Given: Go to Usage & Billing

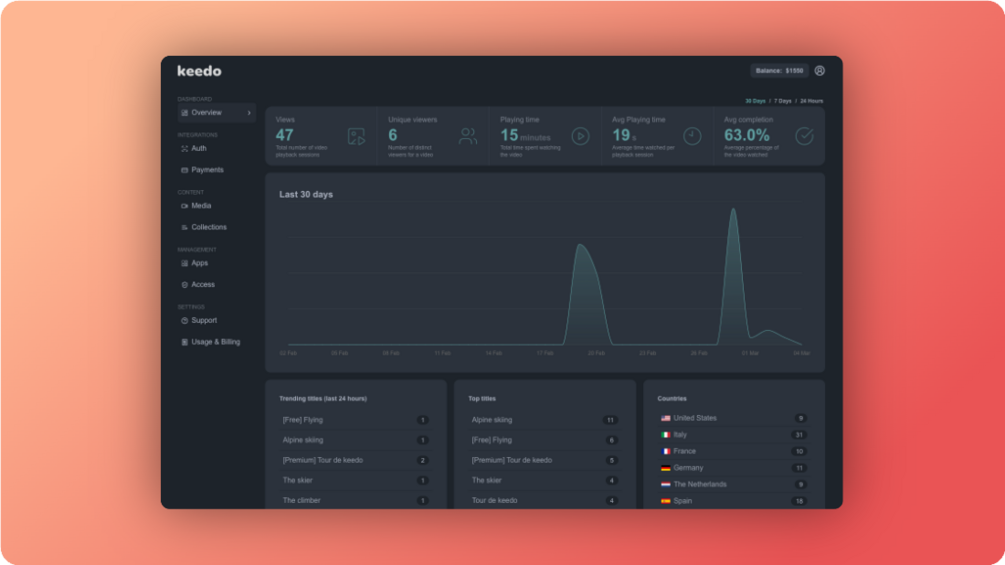Looking at the screenshot, I should click(x=217, y=342).
